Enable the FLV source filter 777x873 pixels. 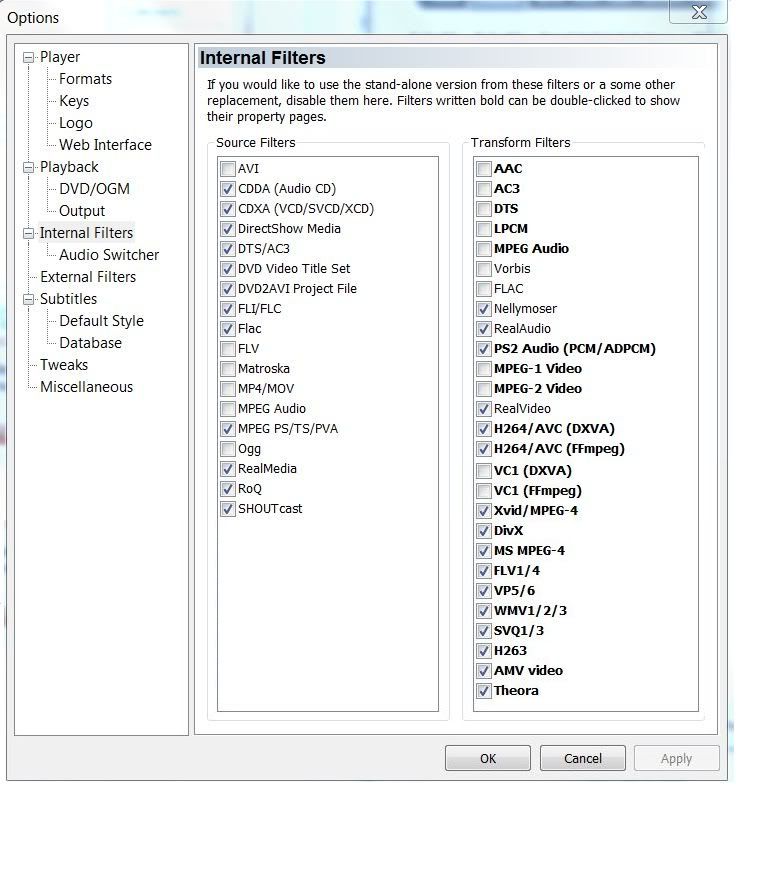click(x=228, y=349)
